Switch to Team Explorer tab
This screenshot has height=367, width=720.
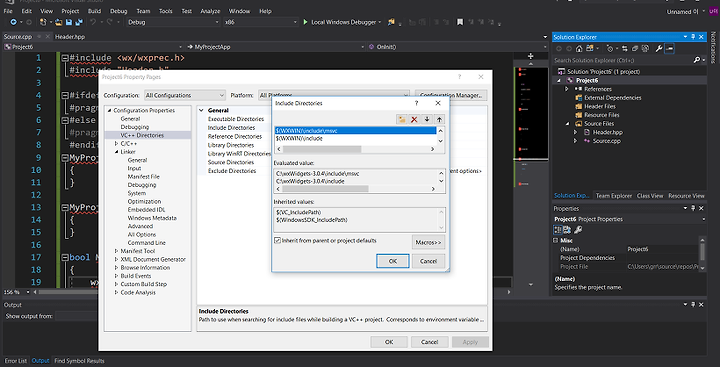613,196
